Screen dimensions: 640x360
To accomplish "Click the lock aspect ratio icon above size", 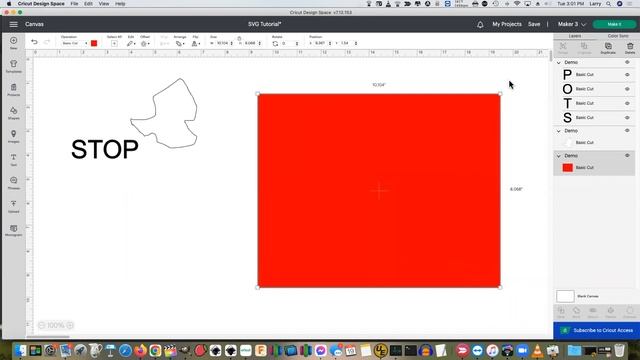I will pyautogui.click(x=239, y=38).
